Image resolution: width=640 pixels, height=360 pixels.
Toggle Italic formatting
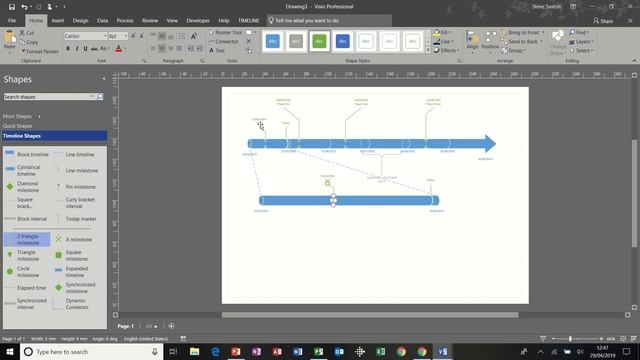coord(76,49)
